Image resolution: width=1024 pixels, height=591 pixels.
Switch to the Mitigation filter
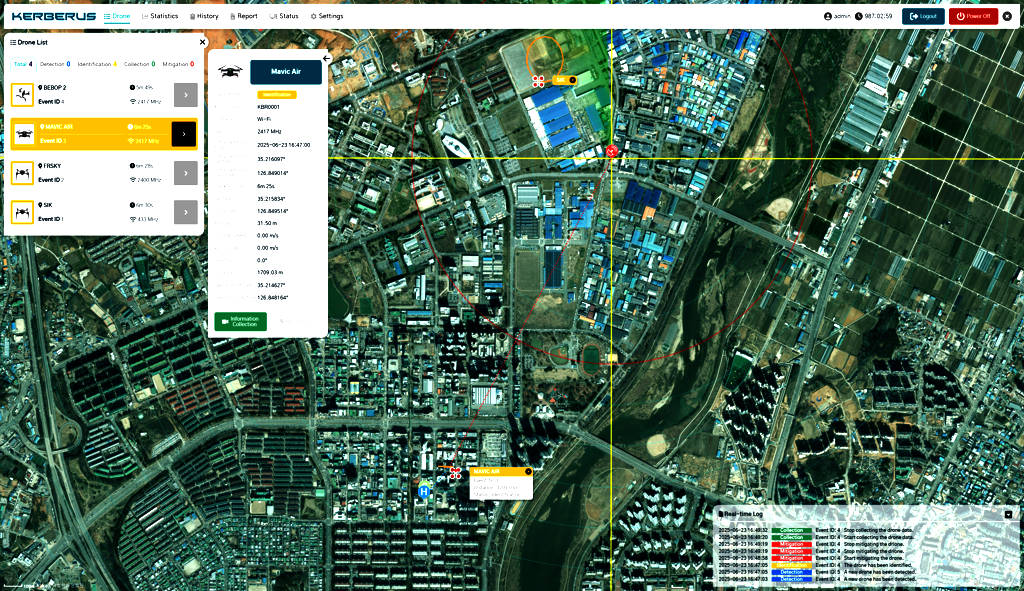[x=178, y=64]
